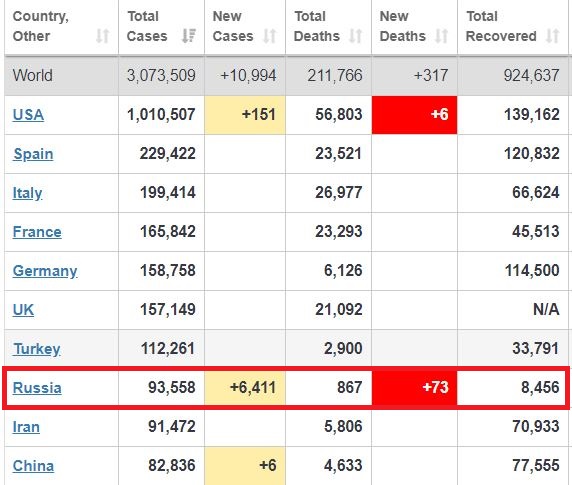572x485 pixels.
Task: Sort by New Deaths arrows icon
Action: pyautogui.click(x=442, y=36)
